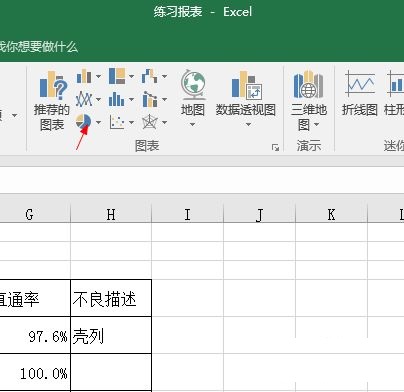Screen dimensions: 404x392
Task: Select the cell showing 100.0%
Action: 35,373
